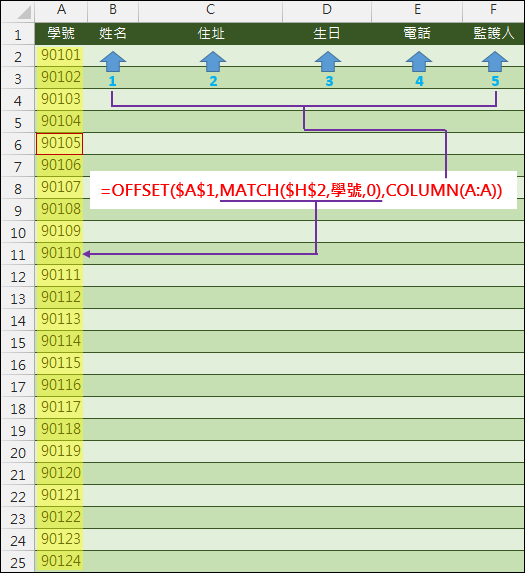Select cell containing 90112
This screenshot has width=525, height=573.
[60, 297]
